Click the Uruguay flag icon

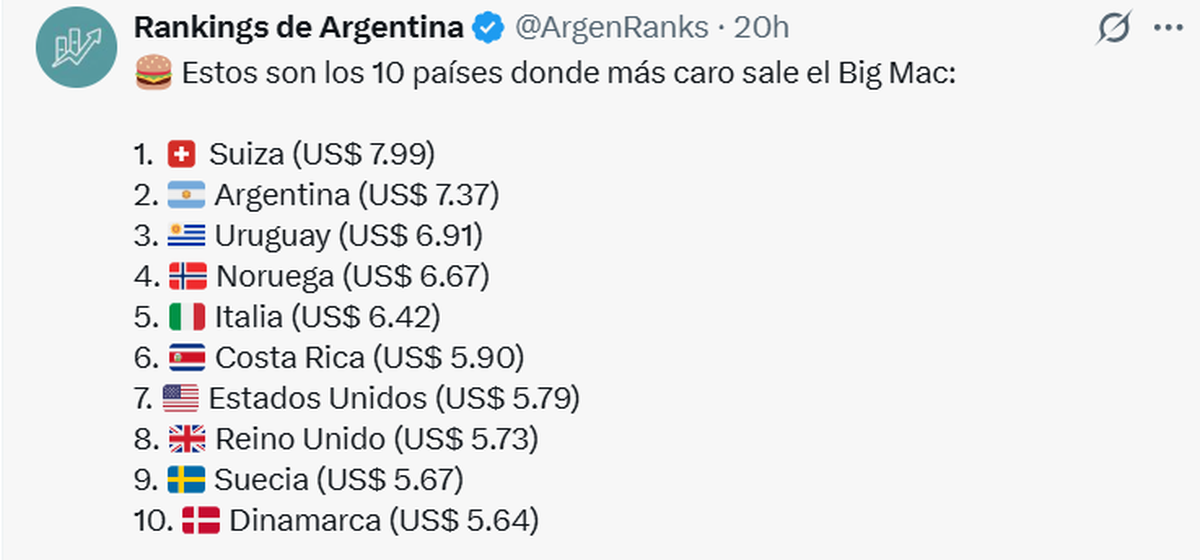coord(186,235)
